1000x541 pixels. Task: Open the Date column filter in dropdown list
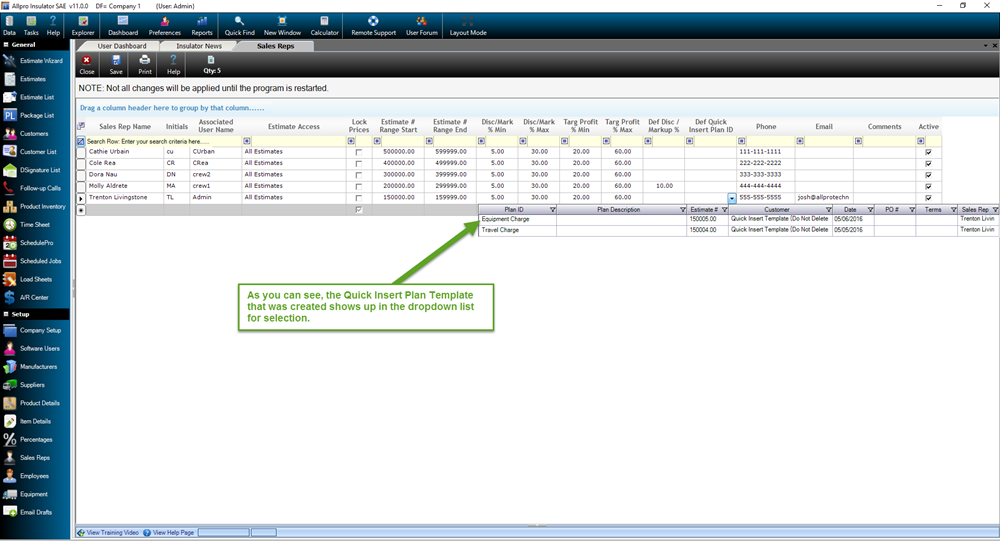point(870,210)
